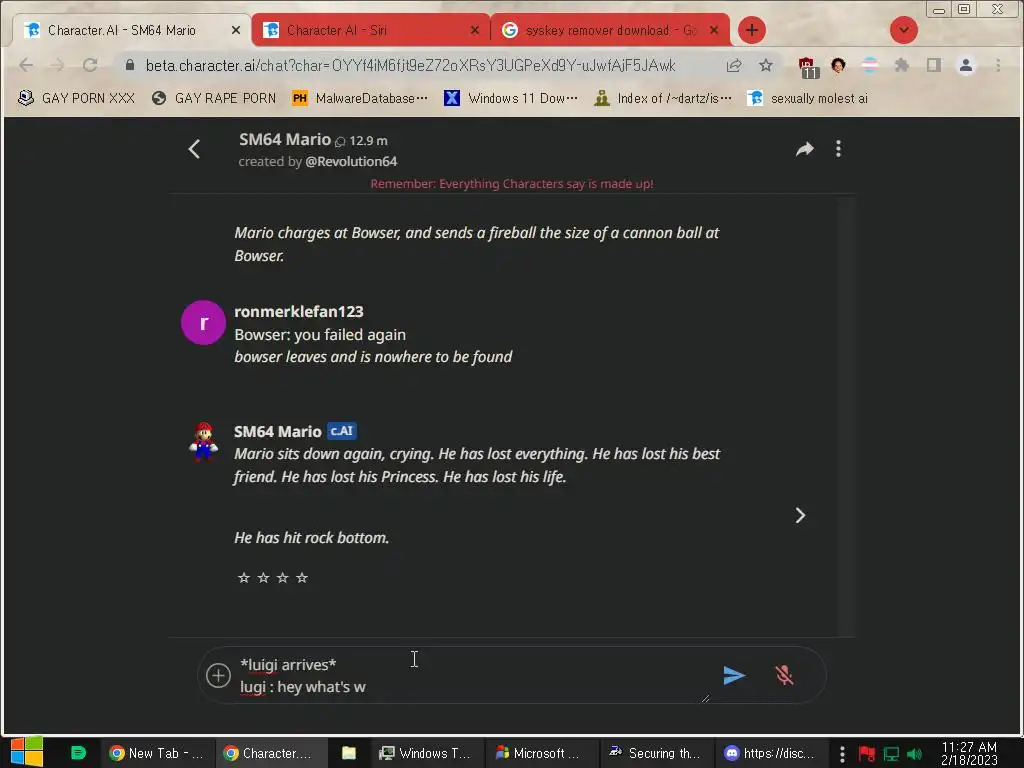Switch to Windows T… taskbar window
The image size is (1024, 768).
coord(426,753)
